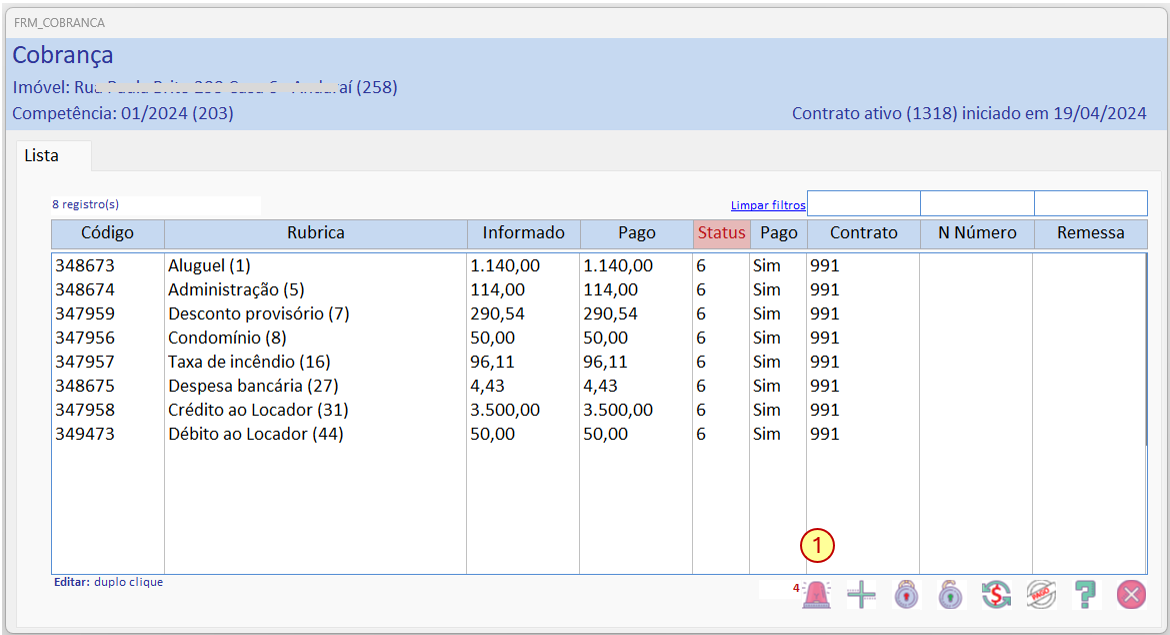Click the Taxa de incêndio (16) entry
1170x635 pixels.
click(x=249, y=362)
